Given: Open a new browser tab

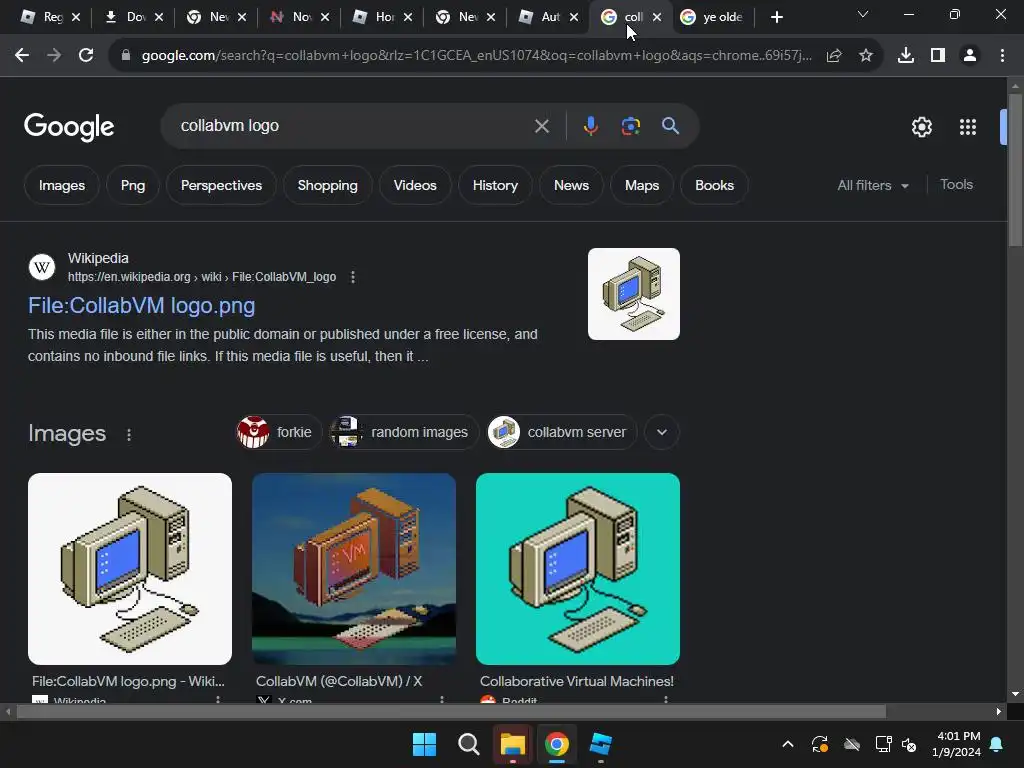Looking at the screenshot, I should click(776, 17).
